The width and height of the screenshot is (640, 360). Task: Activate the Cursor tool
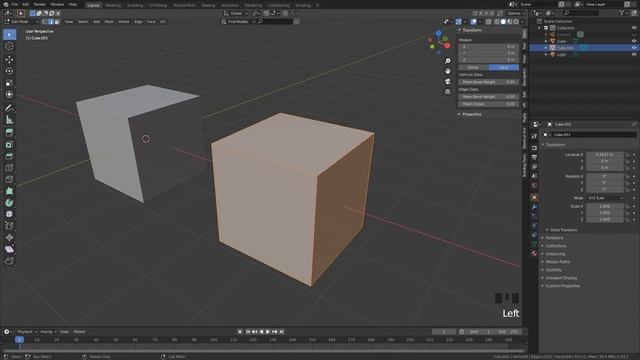pyautogui.click(x=9, y=47)
